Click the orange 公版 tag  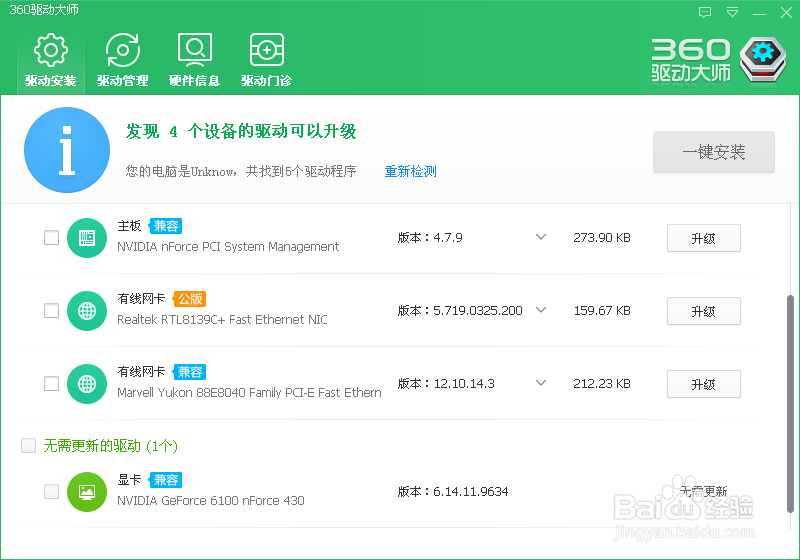(x=190, y=299)
